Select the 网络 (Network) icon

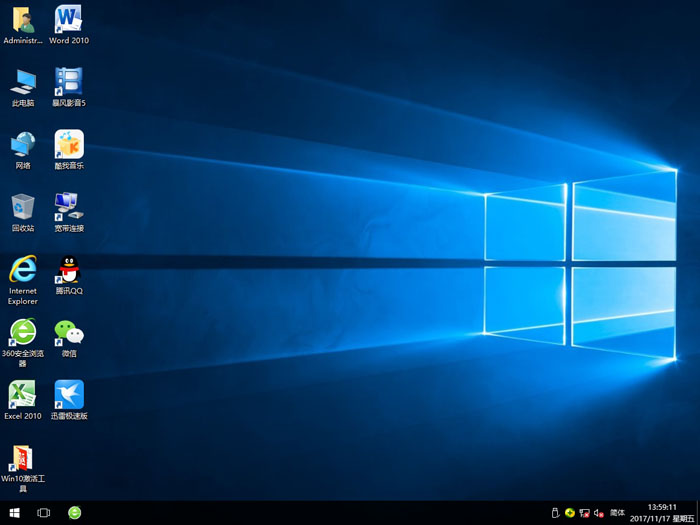(x=23, y=145)
